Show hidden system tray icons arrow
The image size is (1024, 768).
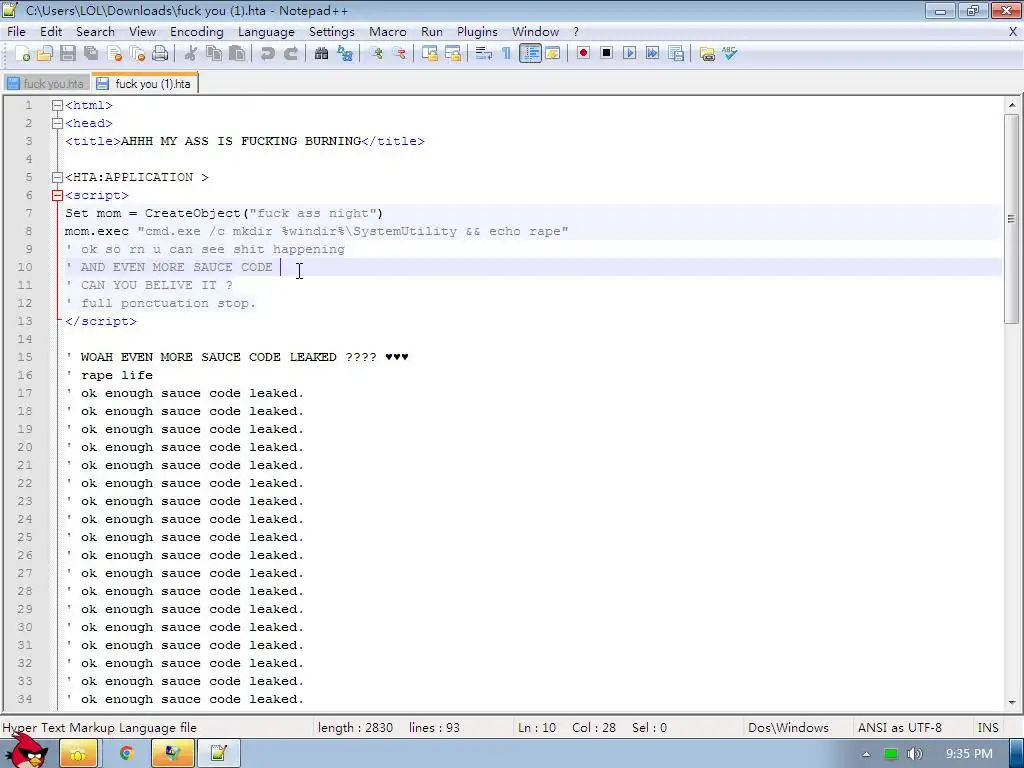tap(866, 754)
